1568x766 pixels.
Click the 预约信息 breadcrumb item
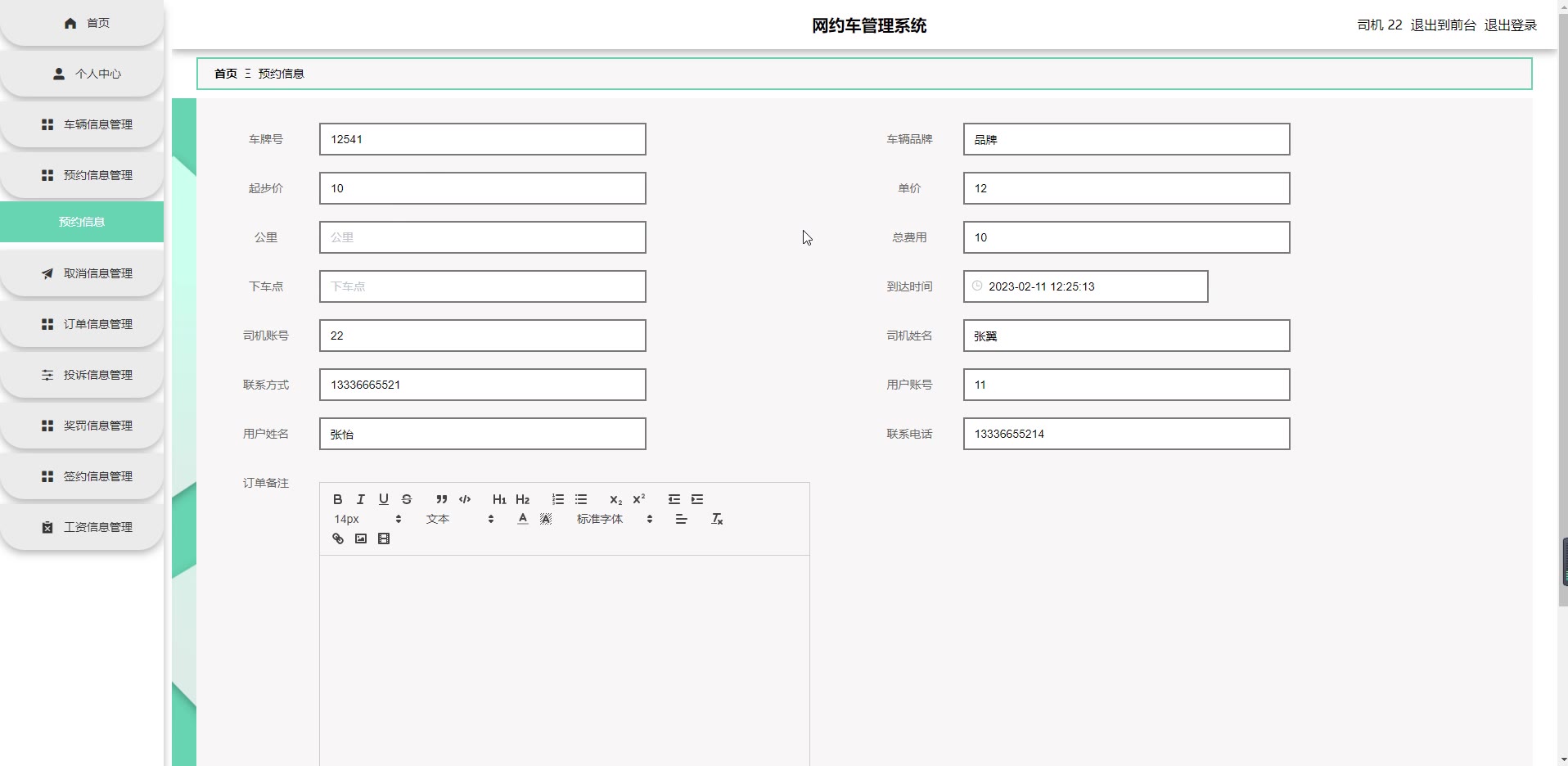click(281, 74)
